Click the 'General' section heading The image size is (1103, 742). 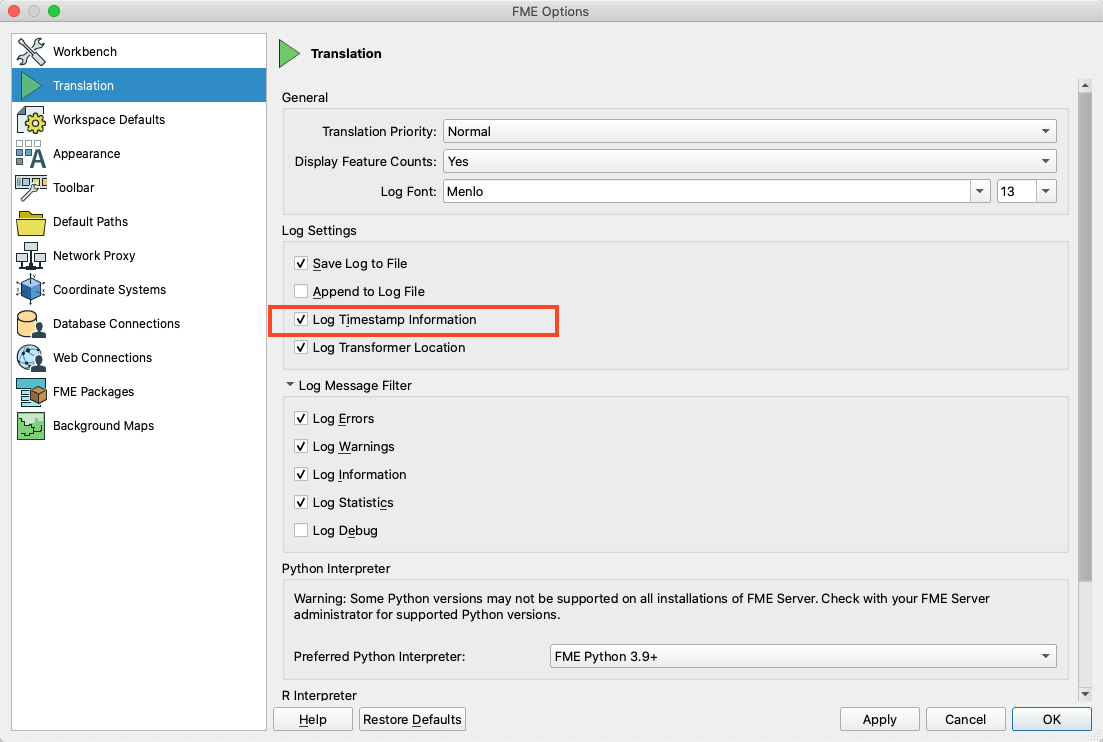(305, 97)
